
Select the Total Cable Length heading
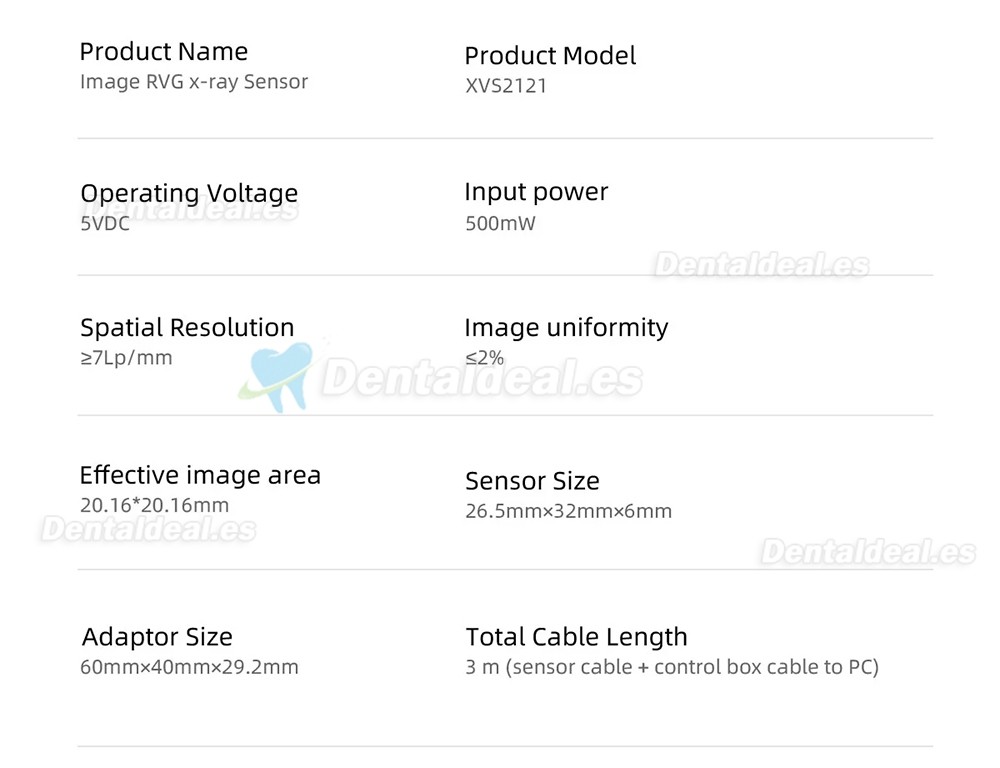click(x=577, y=637)
